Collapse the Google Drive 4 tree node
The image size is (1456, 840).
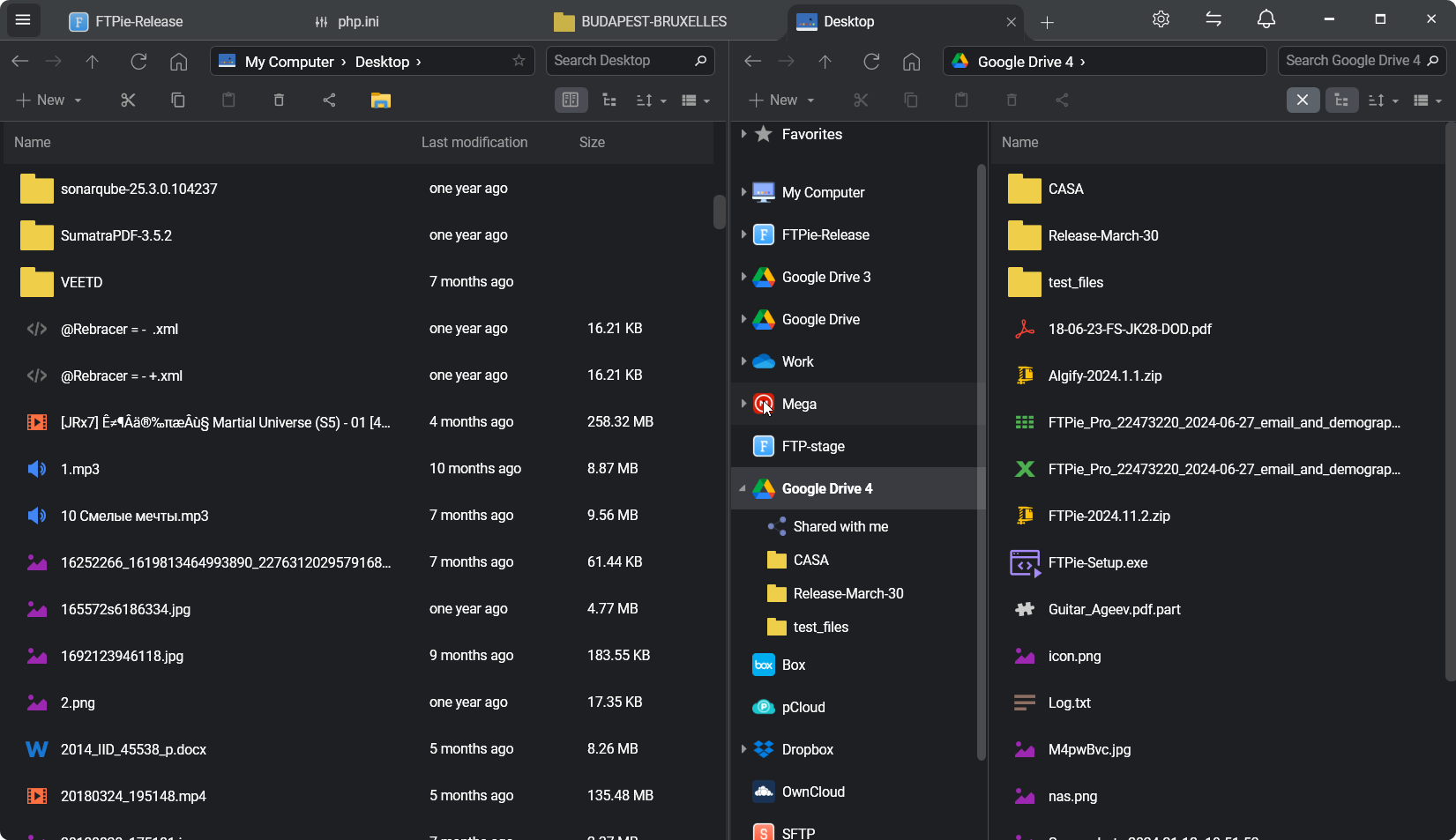pos(743,488)
